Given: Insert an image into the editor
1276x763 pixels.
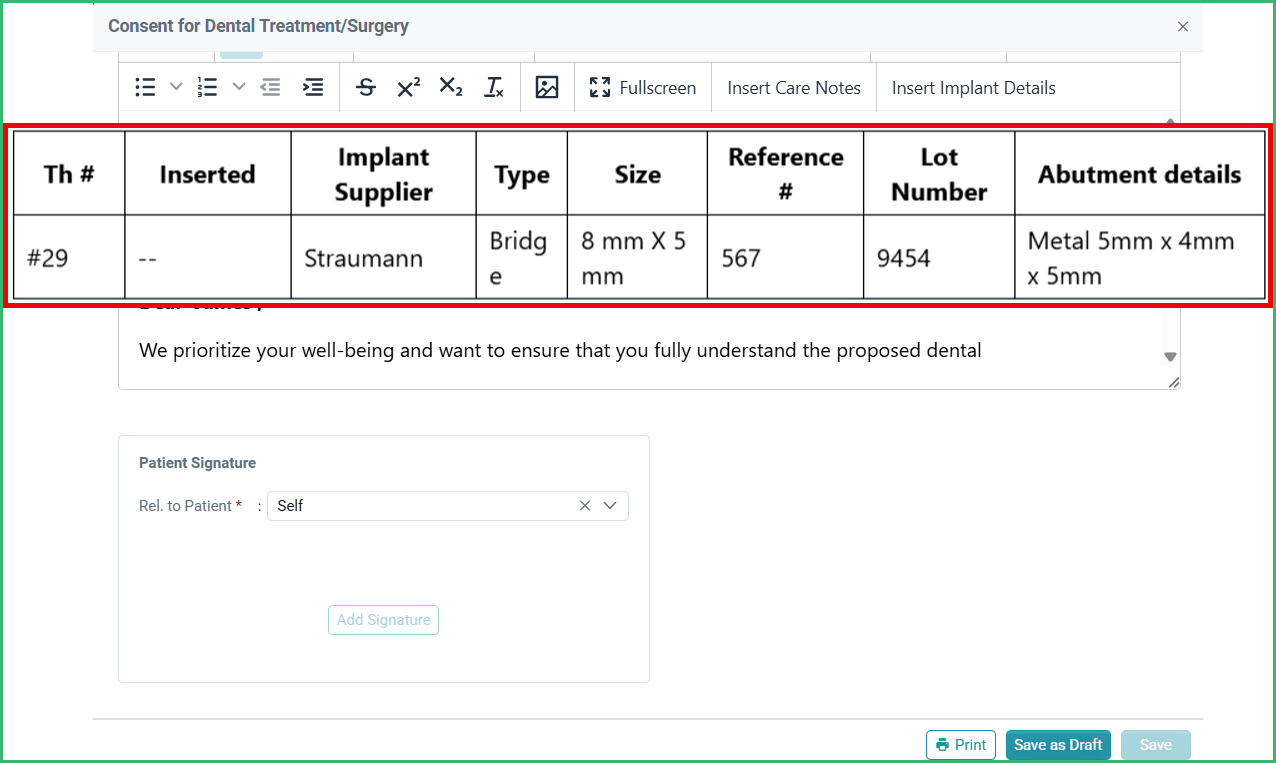Looking at the screenshot, I should [x=547, y=87].
